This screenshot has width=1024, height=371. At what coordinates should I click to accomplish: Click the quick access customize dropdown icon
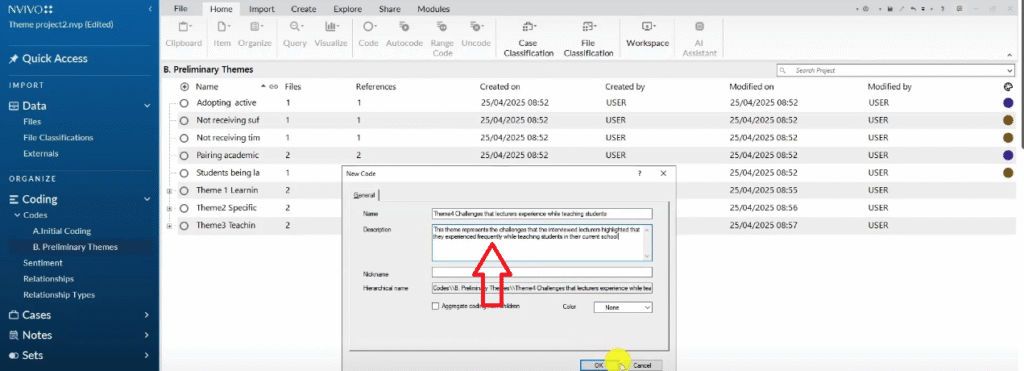click(923, 8)
